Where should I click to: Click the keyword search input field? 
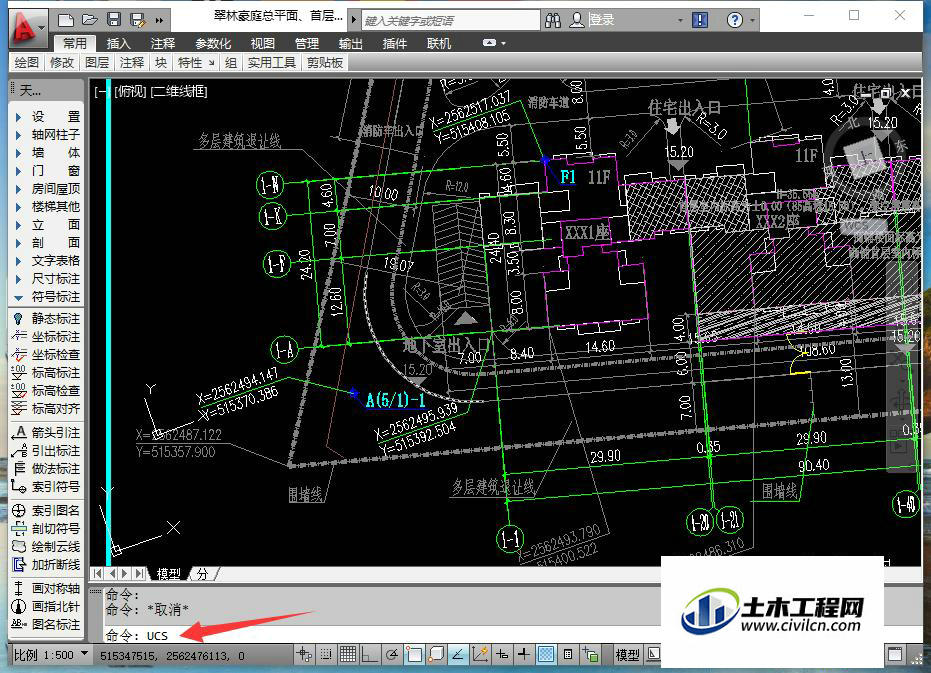click(x=451, y=21)
